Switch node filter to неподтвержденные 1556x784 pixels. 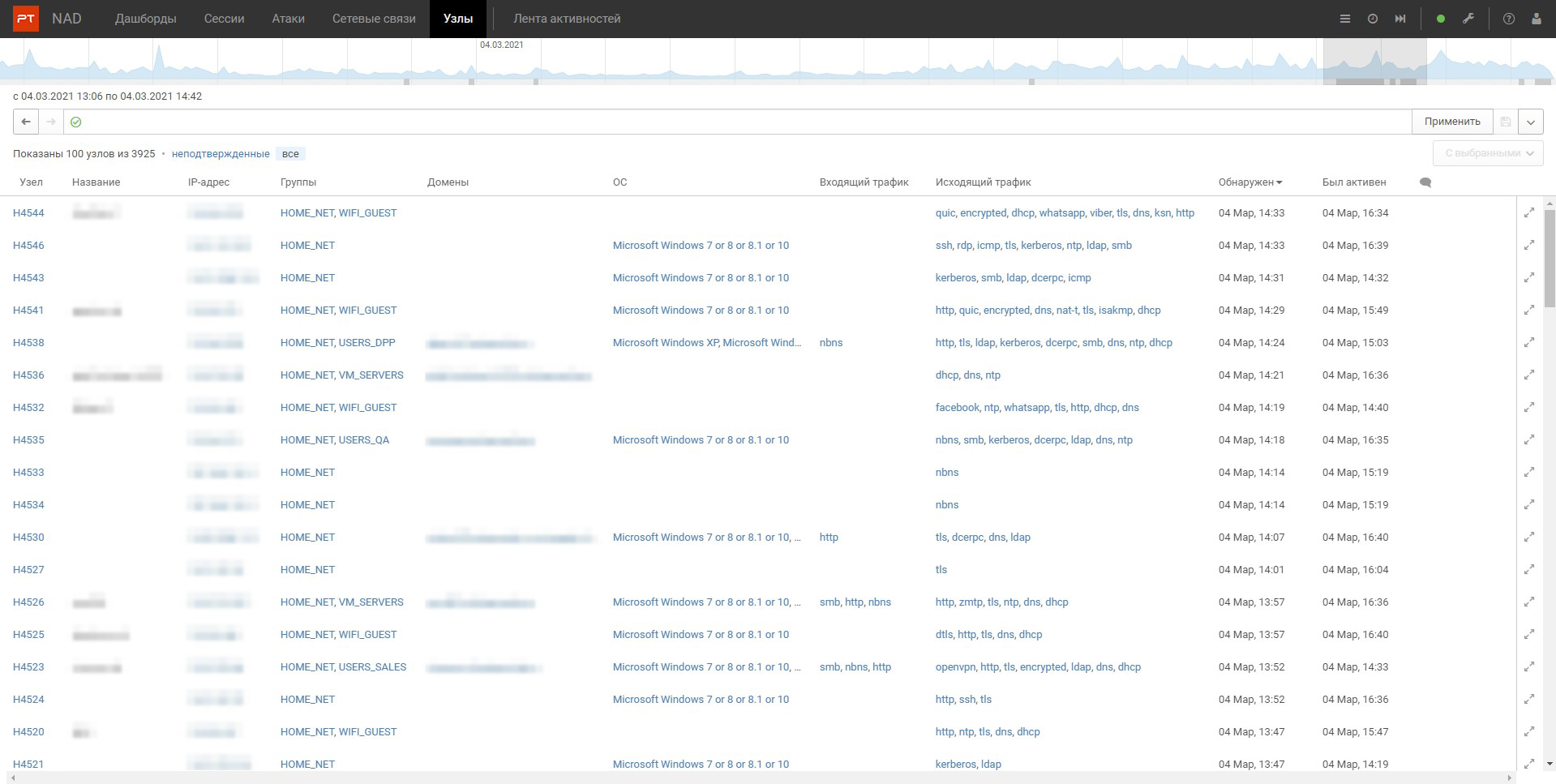pos(221,154)
